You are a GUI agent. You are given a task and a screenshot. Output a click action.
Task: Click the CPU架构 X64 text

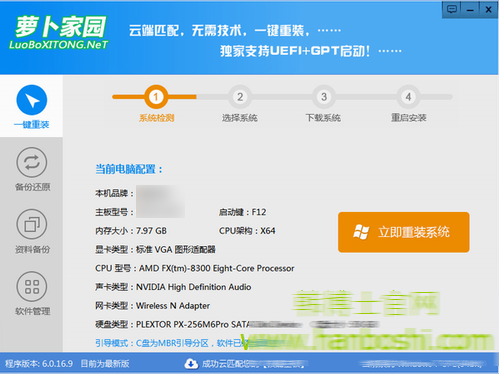247,231
